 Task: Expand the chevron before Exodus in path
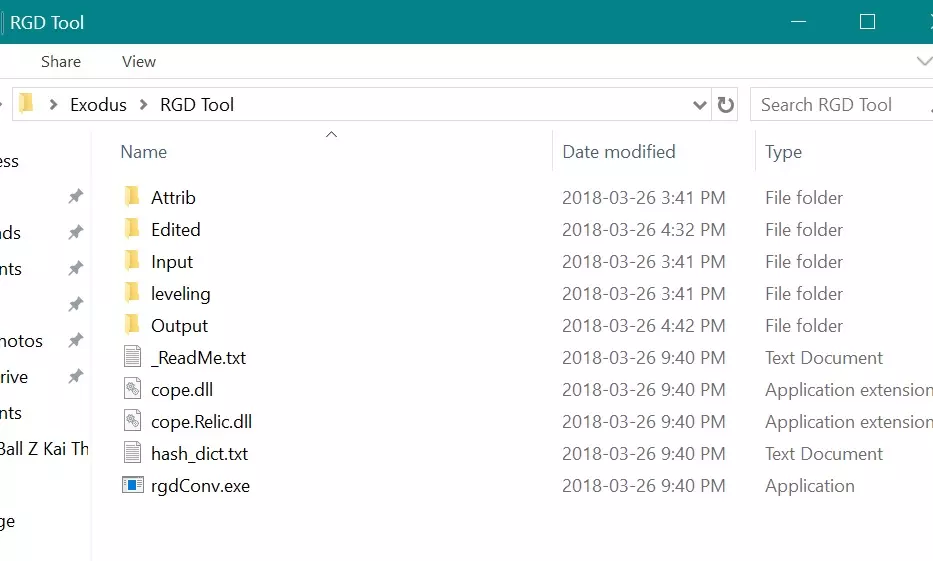click(54, 105)
